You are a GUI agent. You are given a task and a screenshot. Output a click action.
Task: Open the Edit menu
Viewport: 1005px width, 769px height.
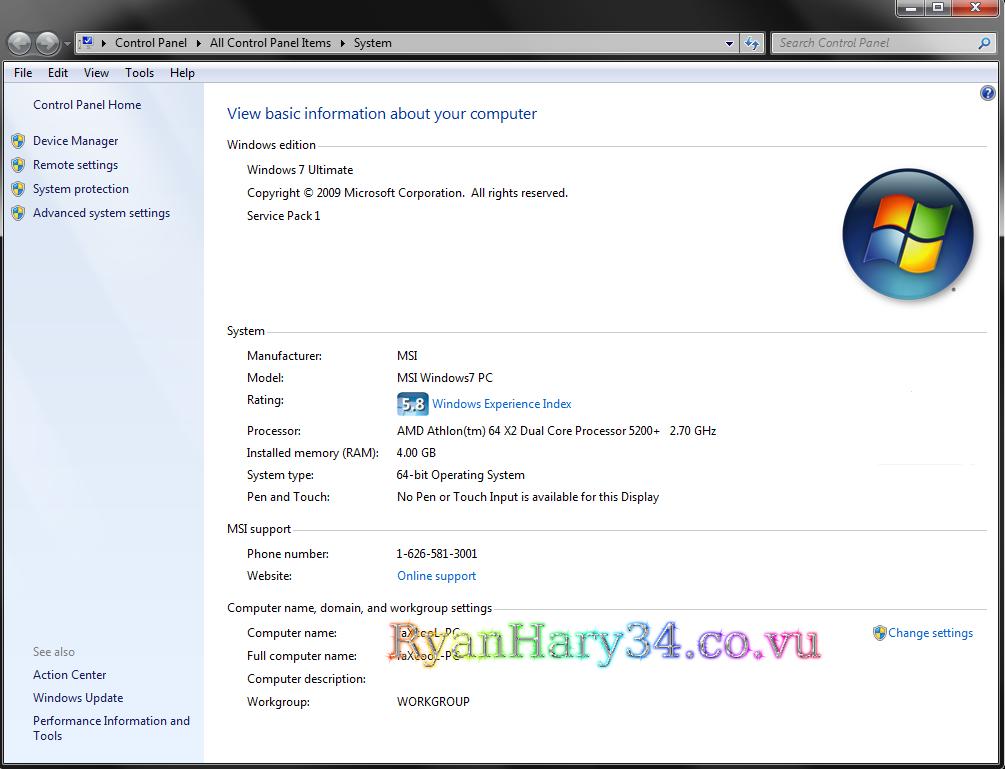click(58, 73)
